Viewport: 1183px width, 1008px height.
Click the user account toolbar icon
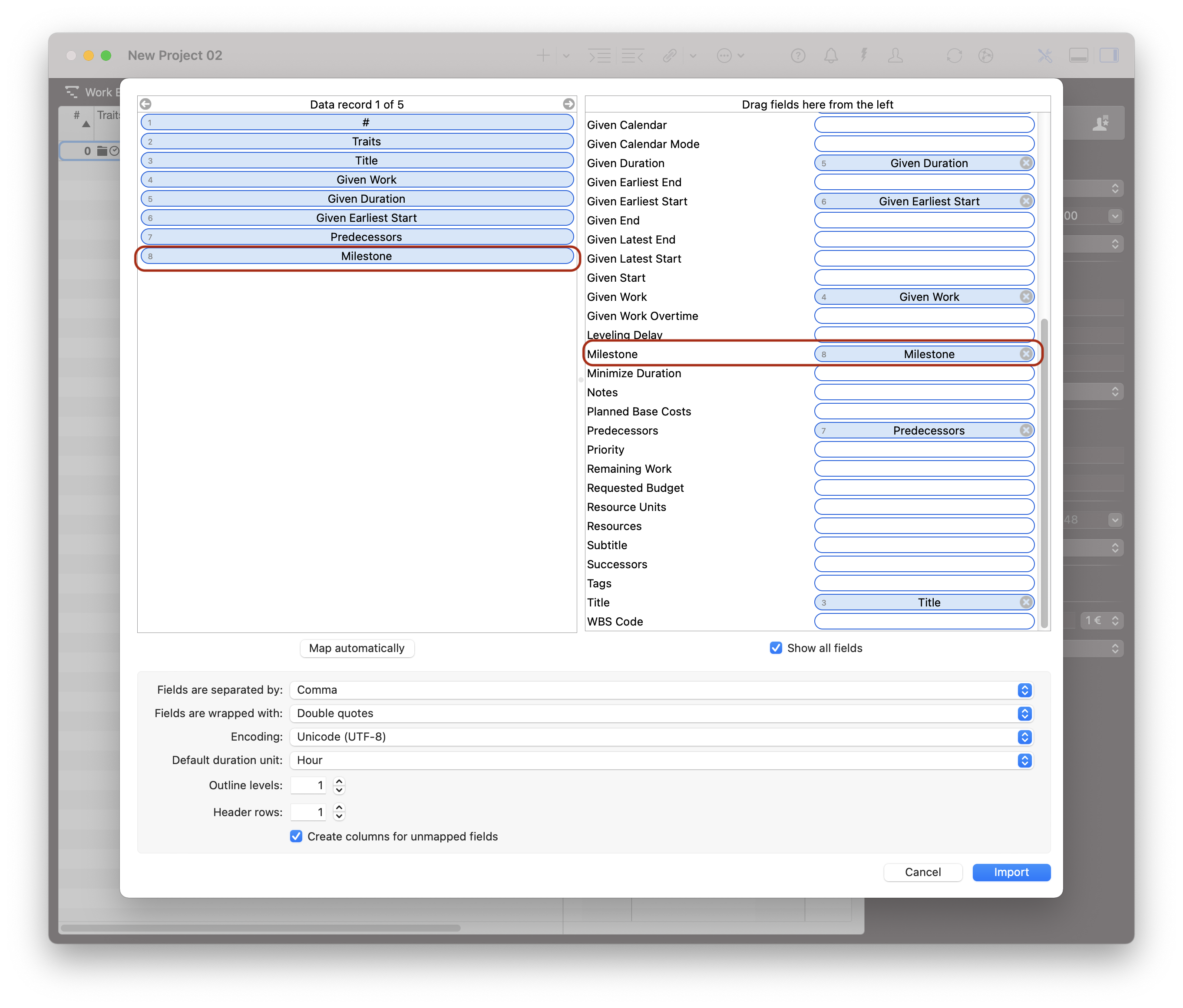(x=895, y=56)
